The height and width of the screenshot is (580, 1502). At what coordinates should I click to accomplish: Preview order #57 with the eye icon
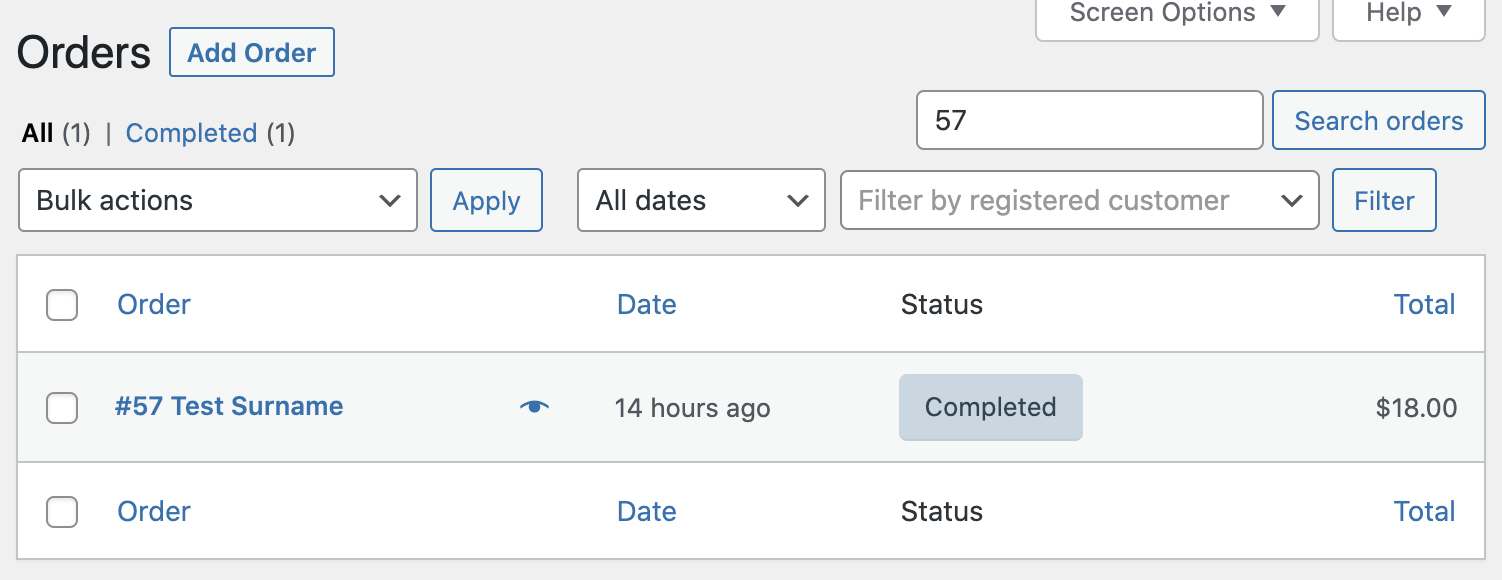coord(535,406)
